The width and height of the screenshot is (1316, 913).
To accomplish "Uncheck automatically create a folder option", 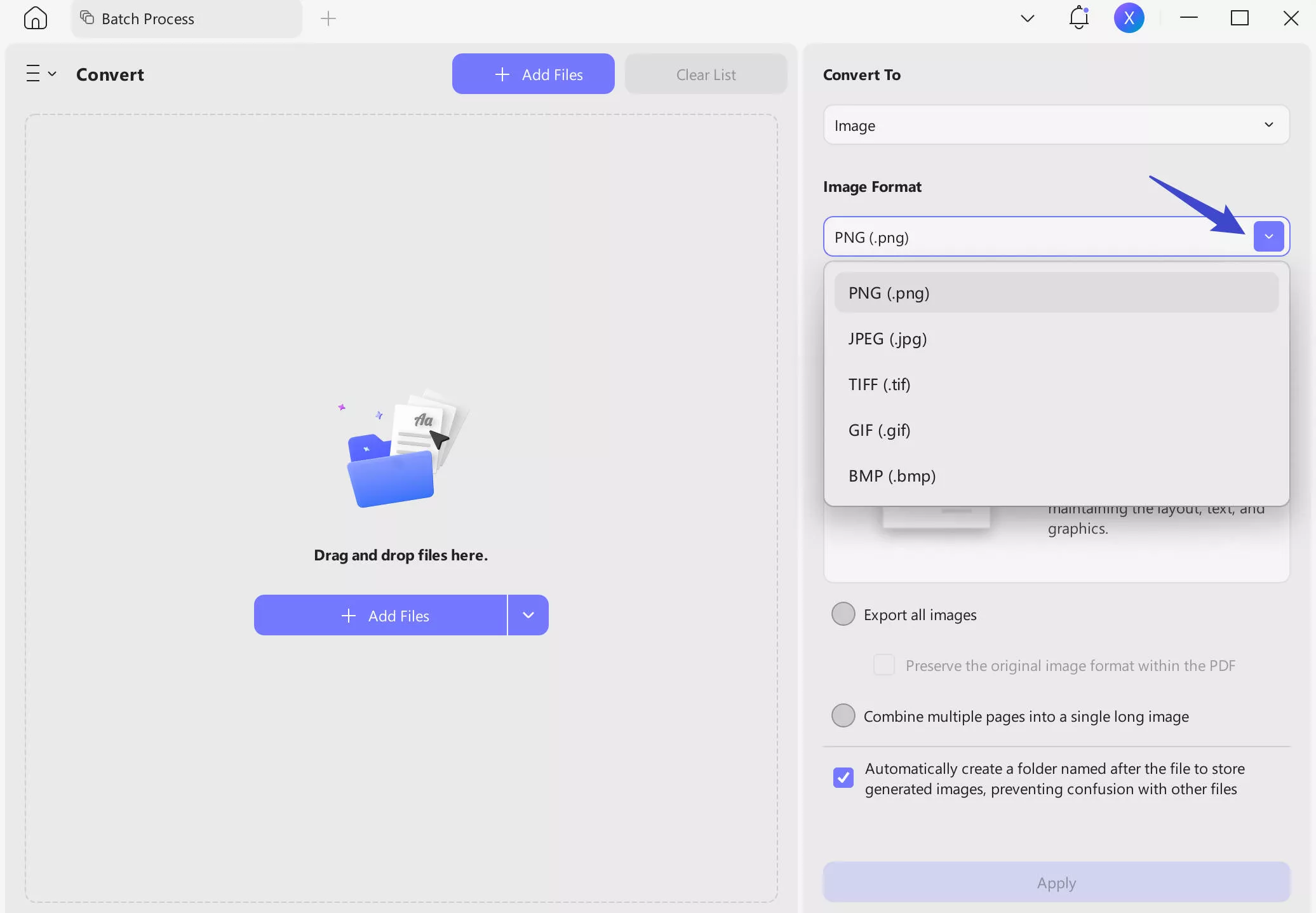I will coord(843,777).
